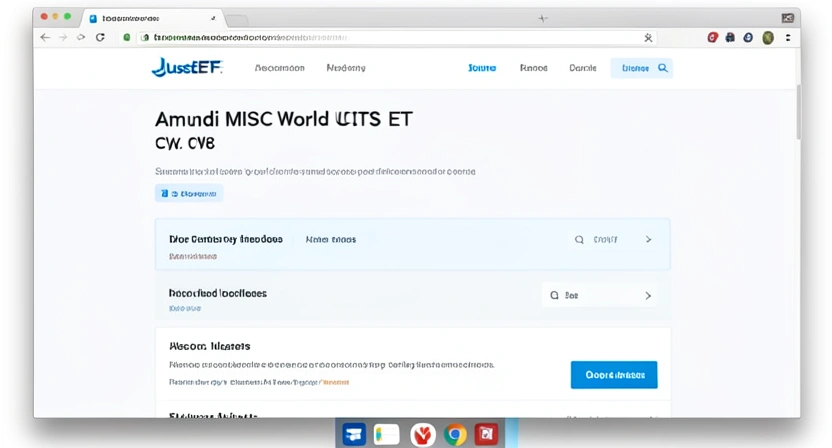Open the blue app in the dock
832x448 pixels.
354,434
